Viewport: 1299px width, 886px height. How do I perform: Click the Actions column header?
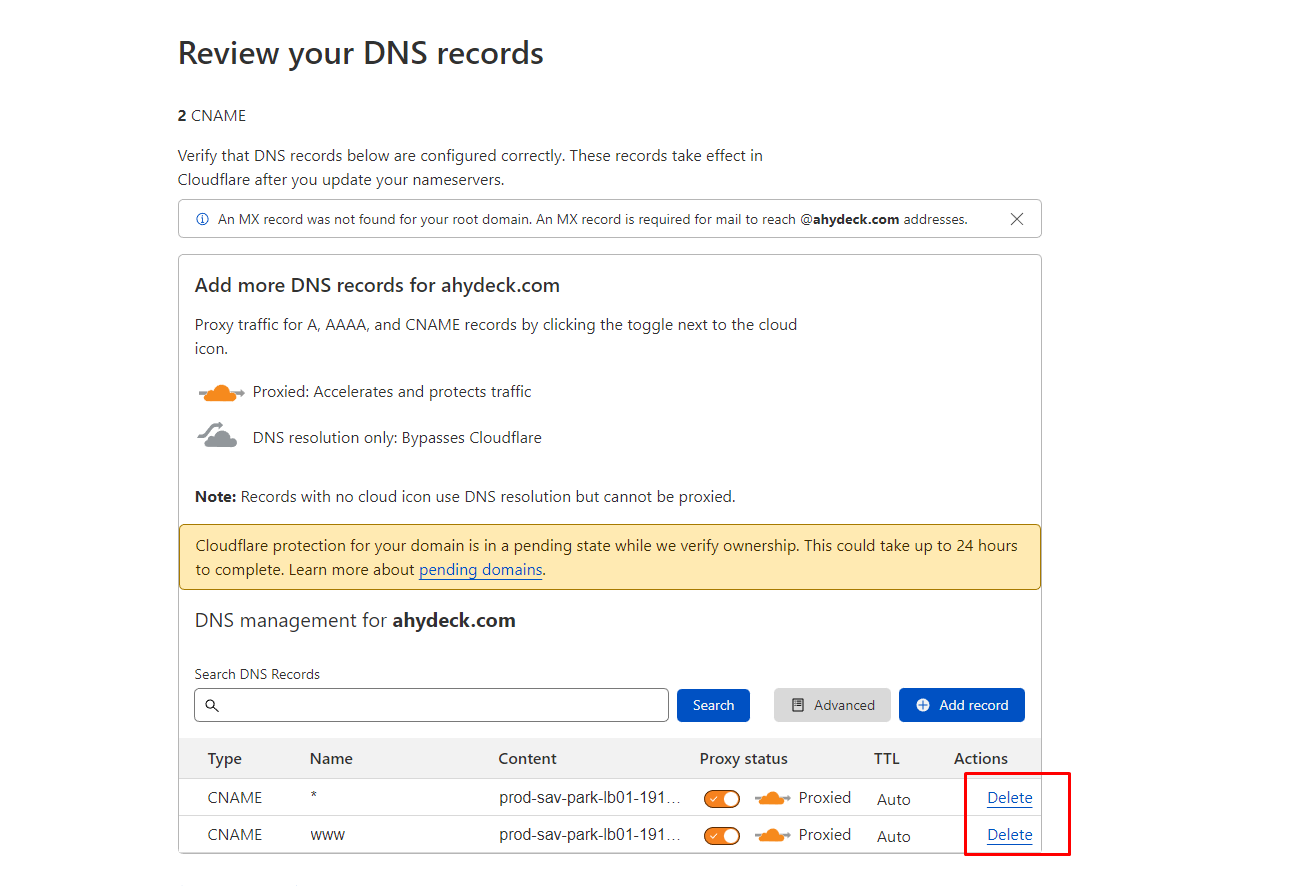(x=981, y=759)
